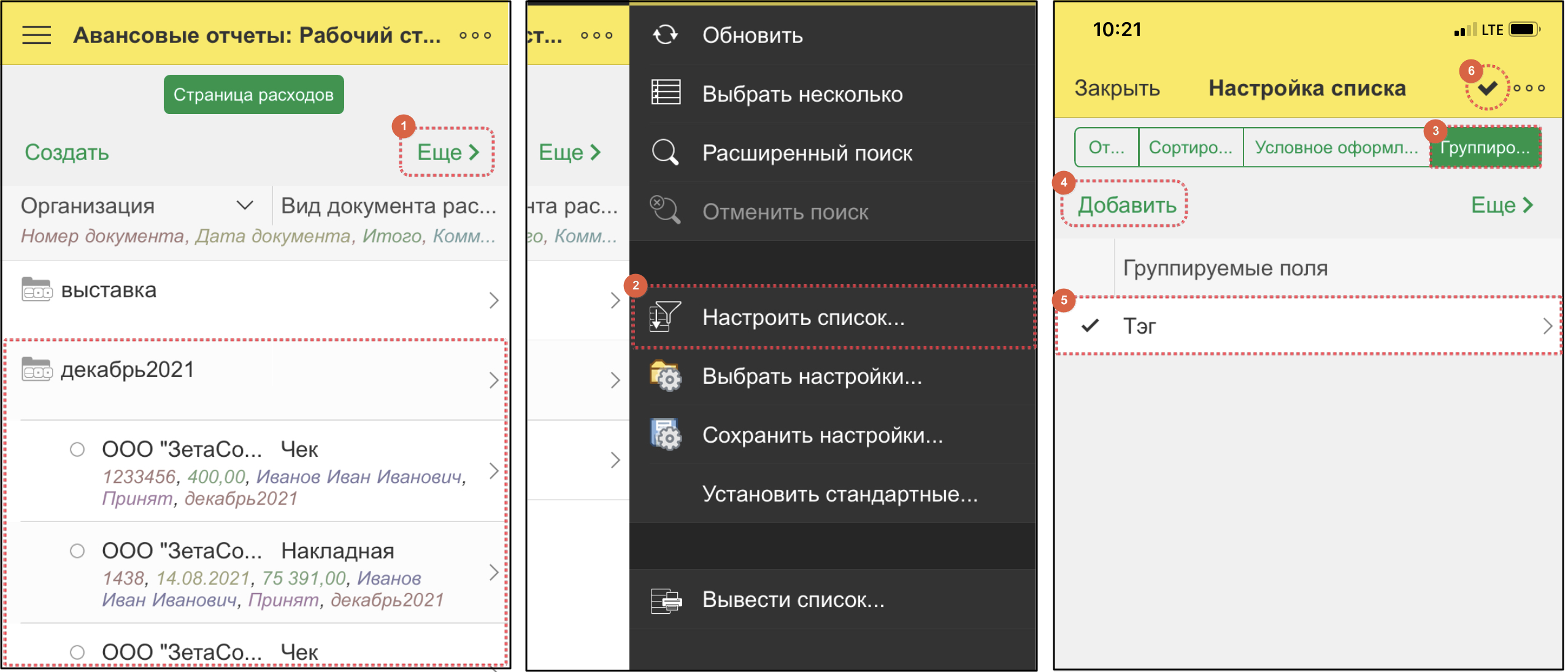
Task: Click the battery icon in status bar
Action: point(1525,29)
